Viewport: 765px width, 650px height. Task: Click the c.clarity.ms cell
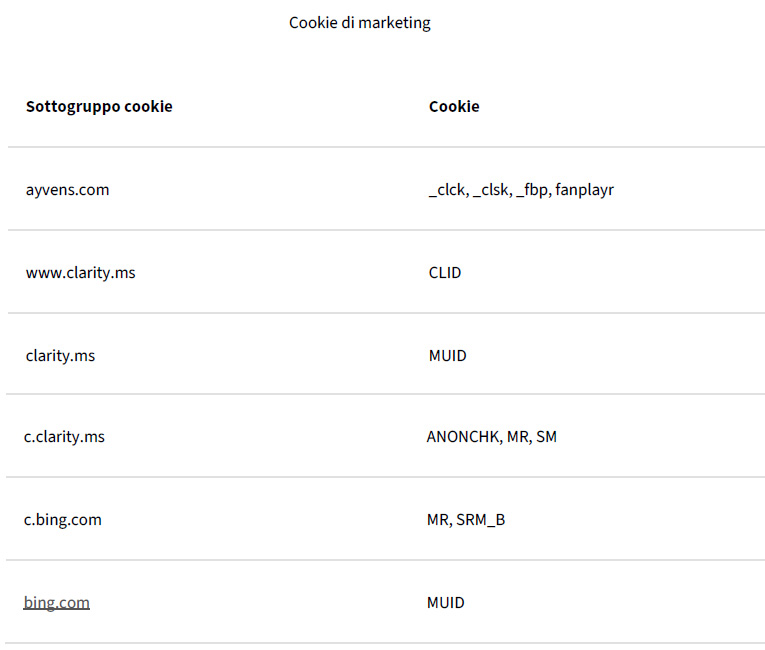coord(64,437)
